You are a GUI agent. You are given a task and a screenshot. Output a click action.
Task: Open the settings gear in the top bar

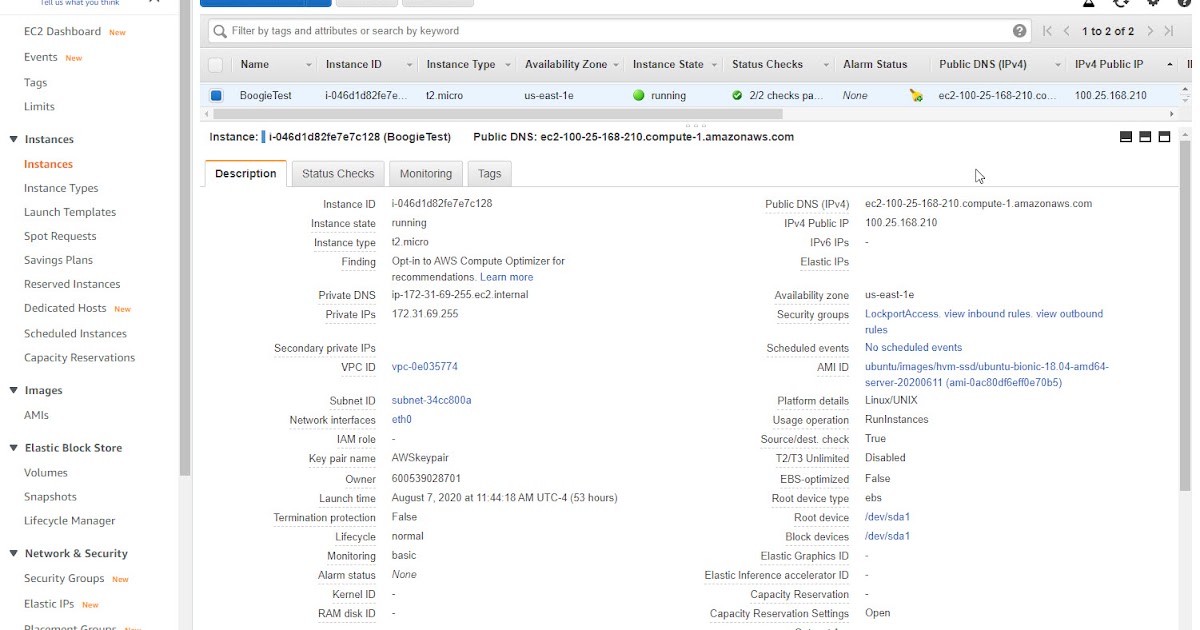coord(1152,5)
